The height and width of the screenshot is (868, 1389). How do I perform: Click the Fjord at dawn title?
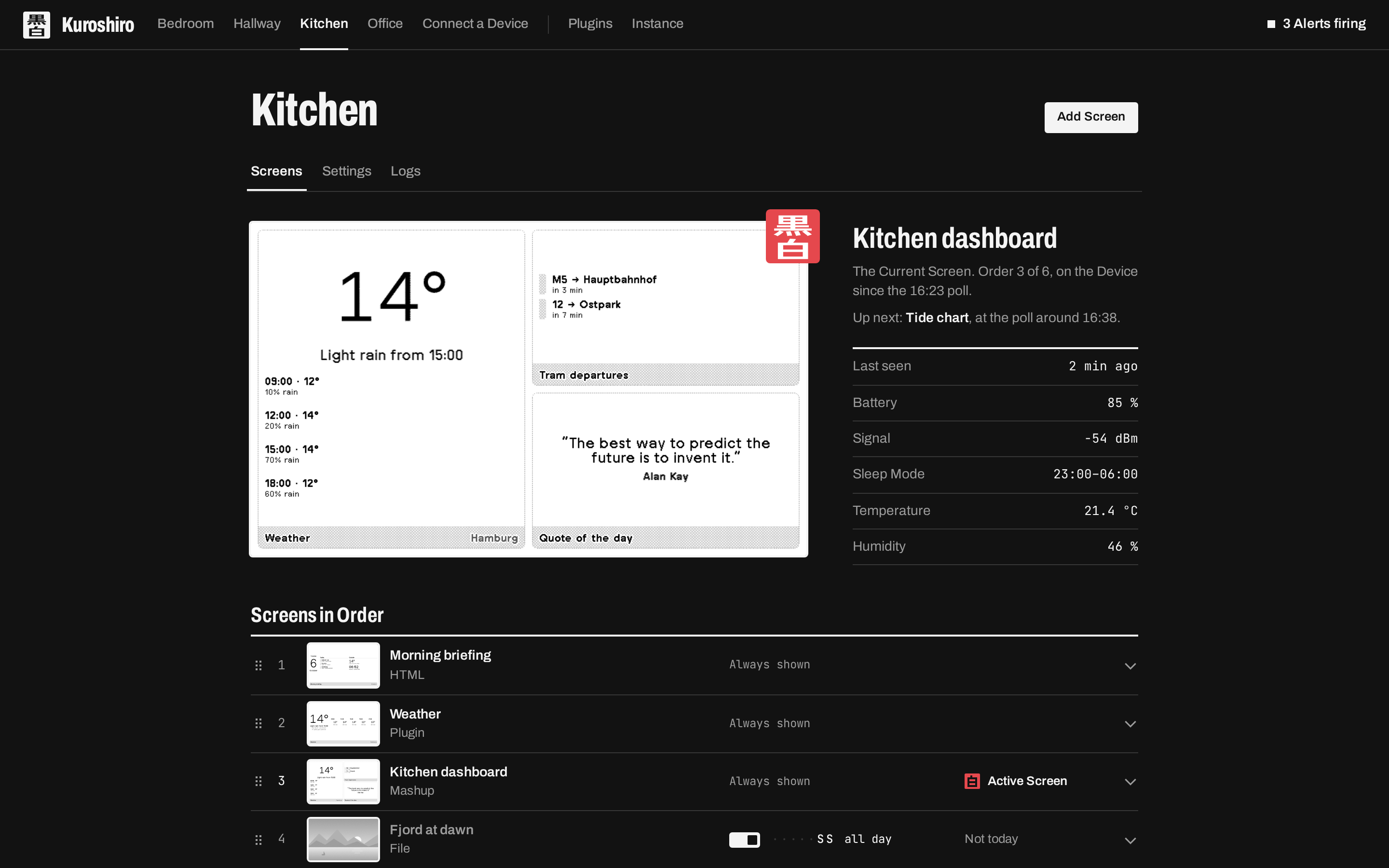point(431,829)
